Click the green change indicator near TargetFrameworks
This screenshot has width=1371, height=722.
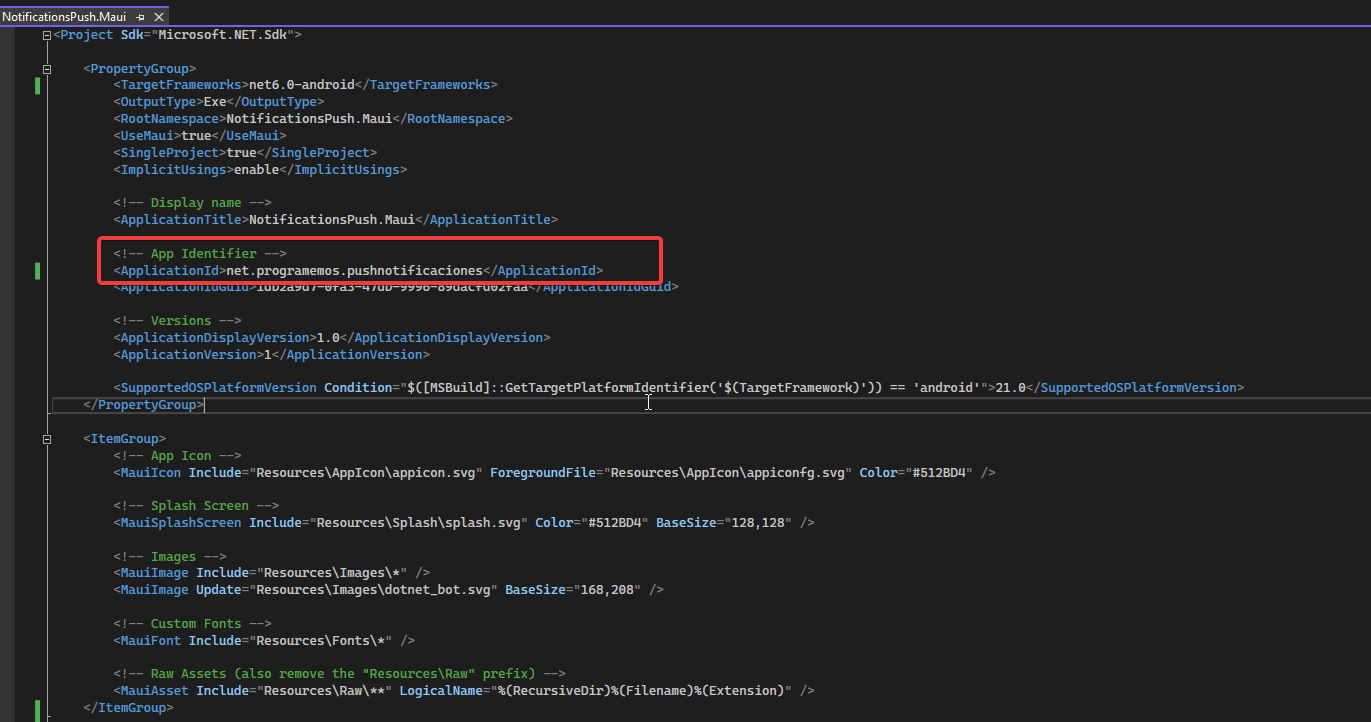point(37,86)
